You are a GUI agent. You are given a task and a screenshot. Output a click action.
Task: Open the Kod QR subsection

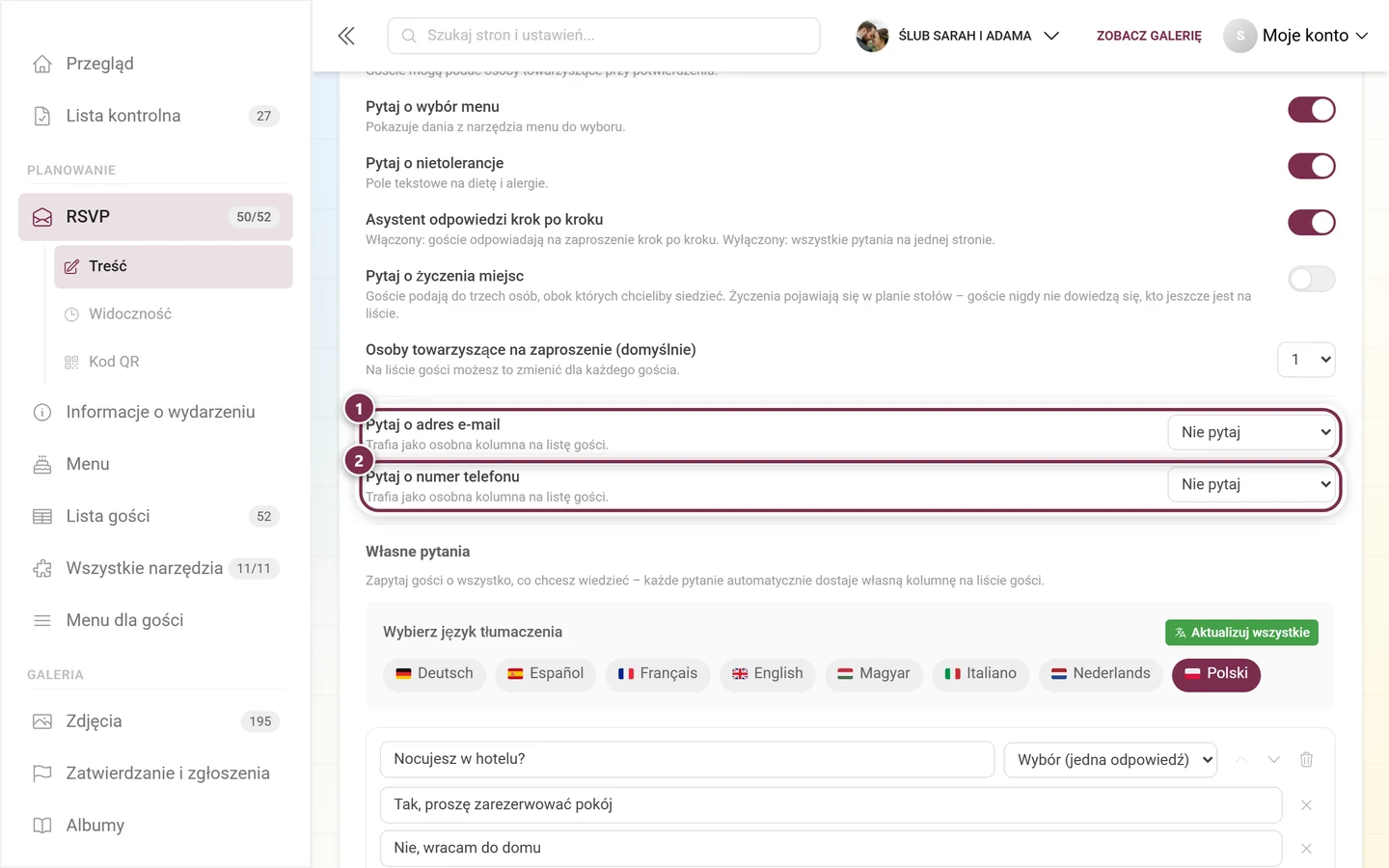pyautogui.click(x=174, y=362)
